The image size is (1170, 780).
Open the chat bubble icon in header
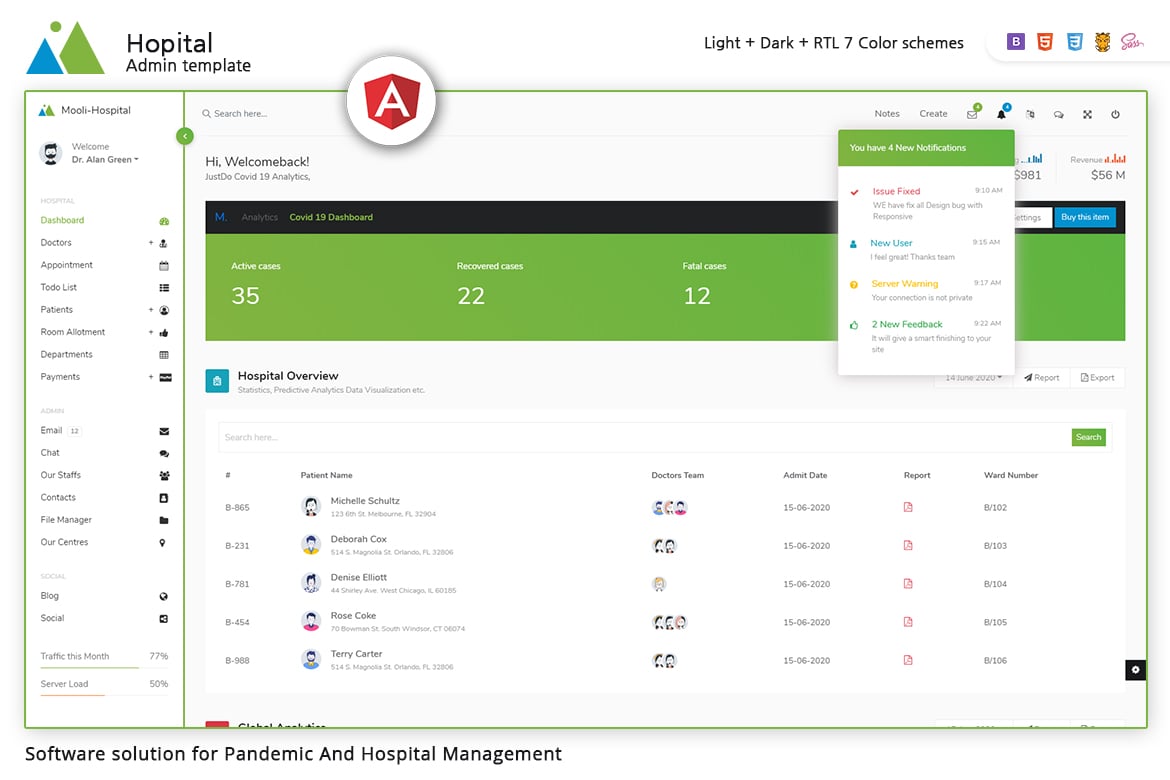[x=1058, y=114]
